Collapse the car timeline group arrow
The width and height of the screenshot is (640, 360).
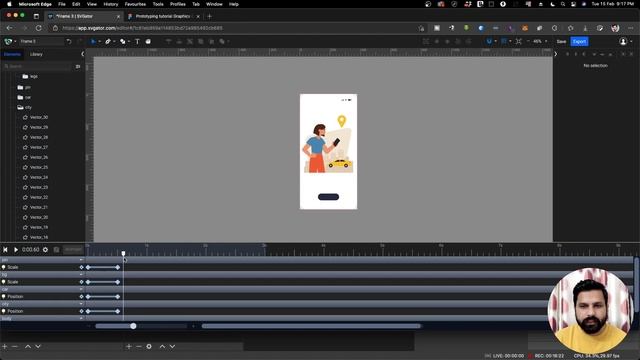click(81, 289)
